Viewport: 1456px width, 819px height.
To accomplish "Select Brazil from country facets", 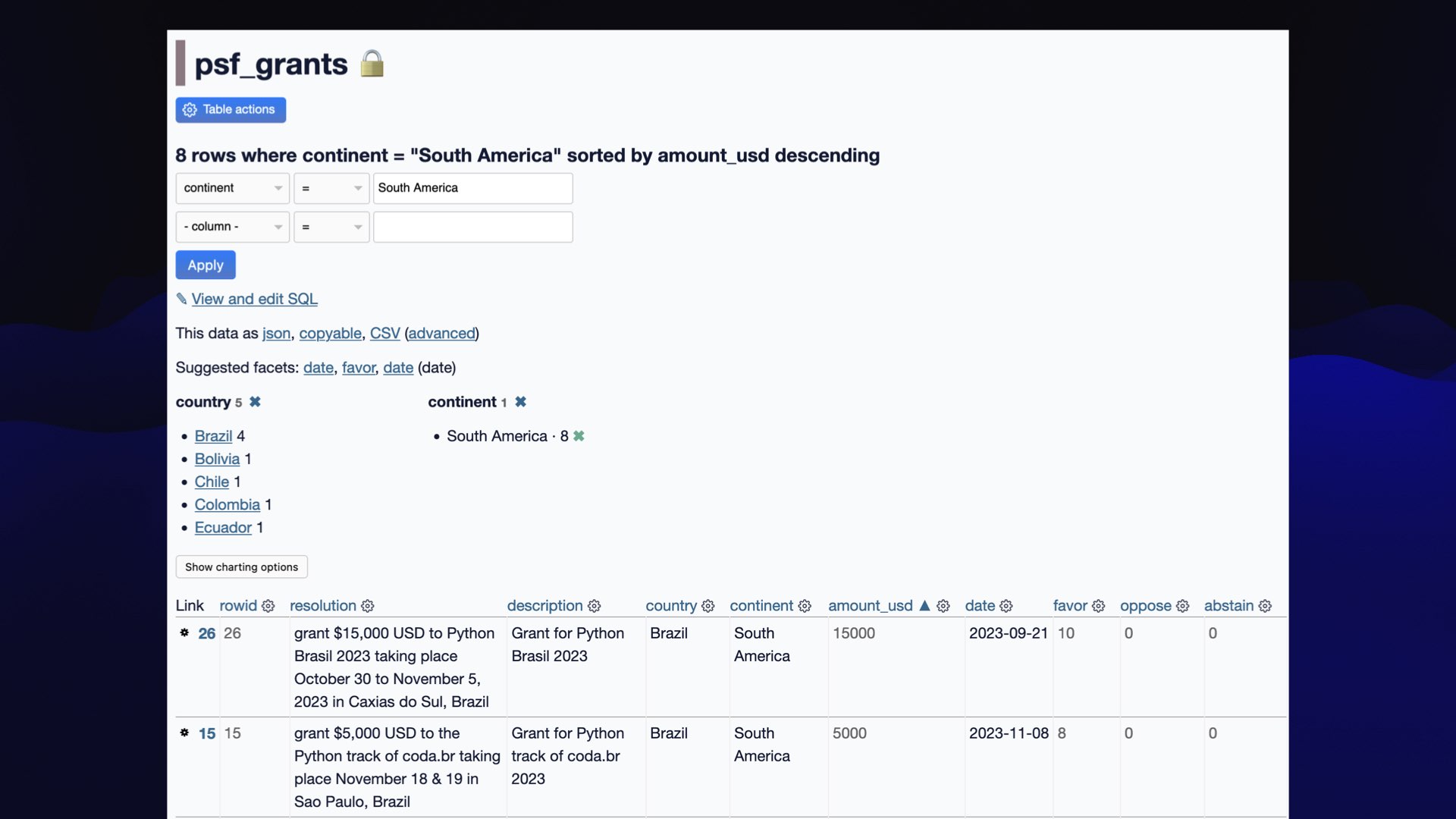I will (213, 435).
